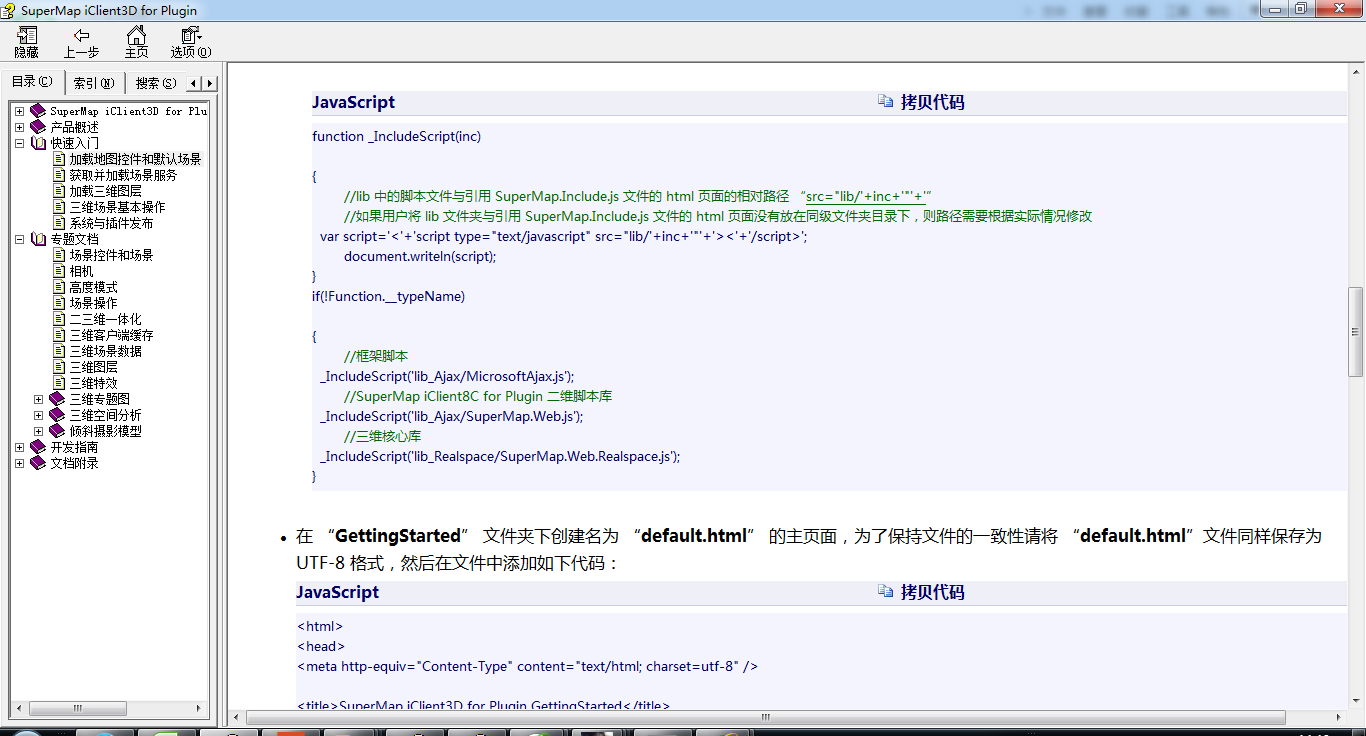
Task: Click copy icon in second 拷贝代码 header
Action: click(885, 591)
